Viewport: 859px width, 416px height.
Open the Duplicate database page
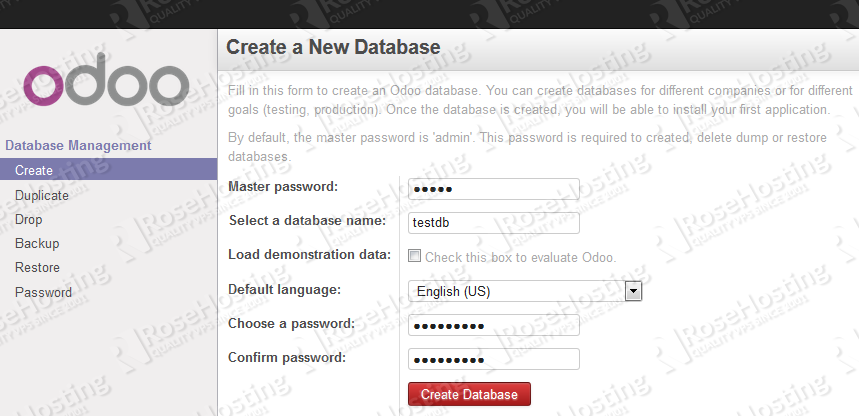pyautogui.click(x=42, y=196)
